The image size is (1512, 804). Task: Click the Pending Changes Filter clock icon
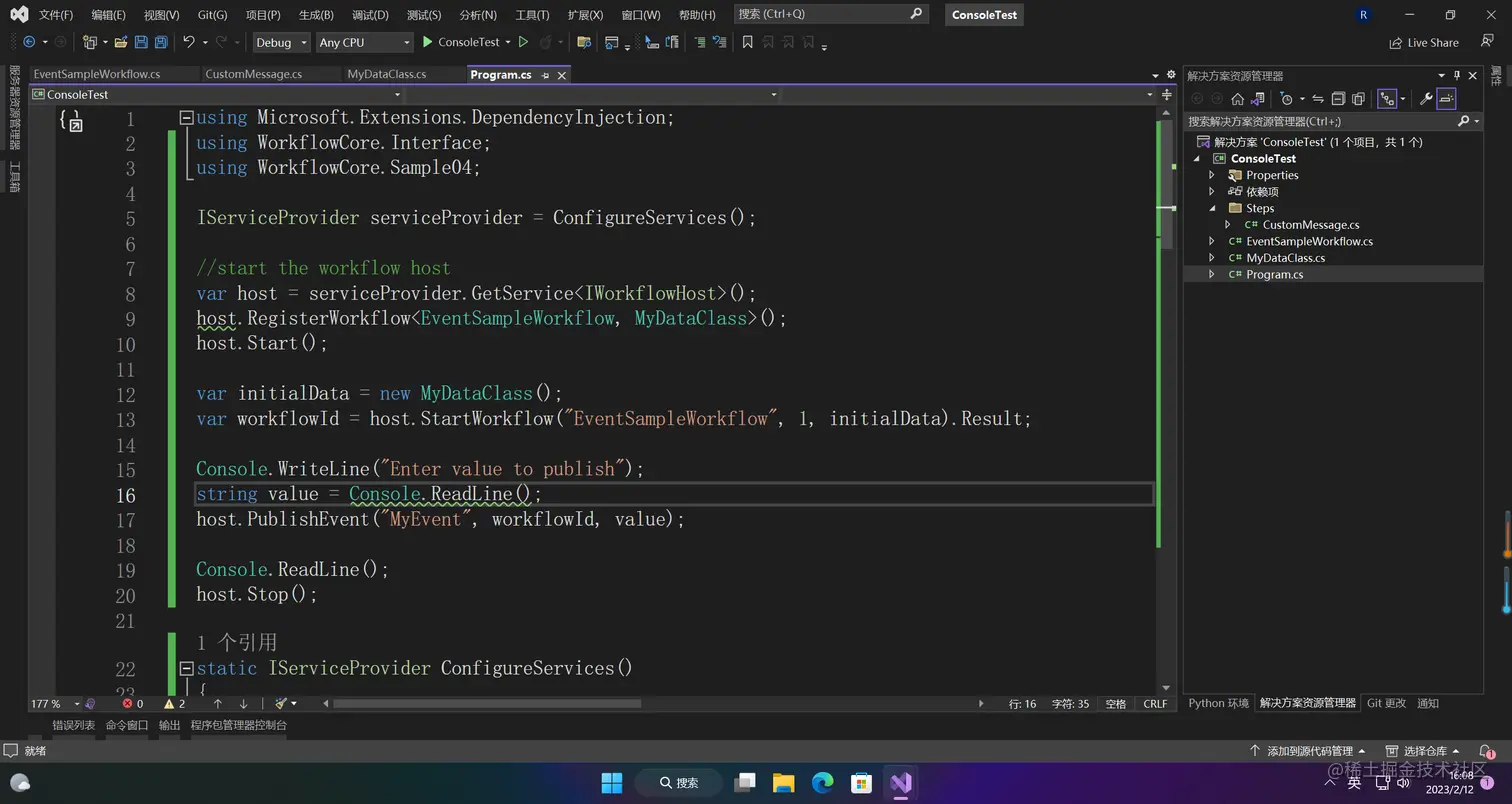pyautogui.click(x=1287, y=98)
